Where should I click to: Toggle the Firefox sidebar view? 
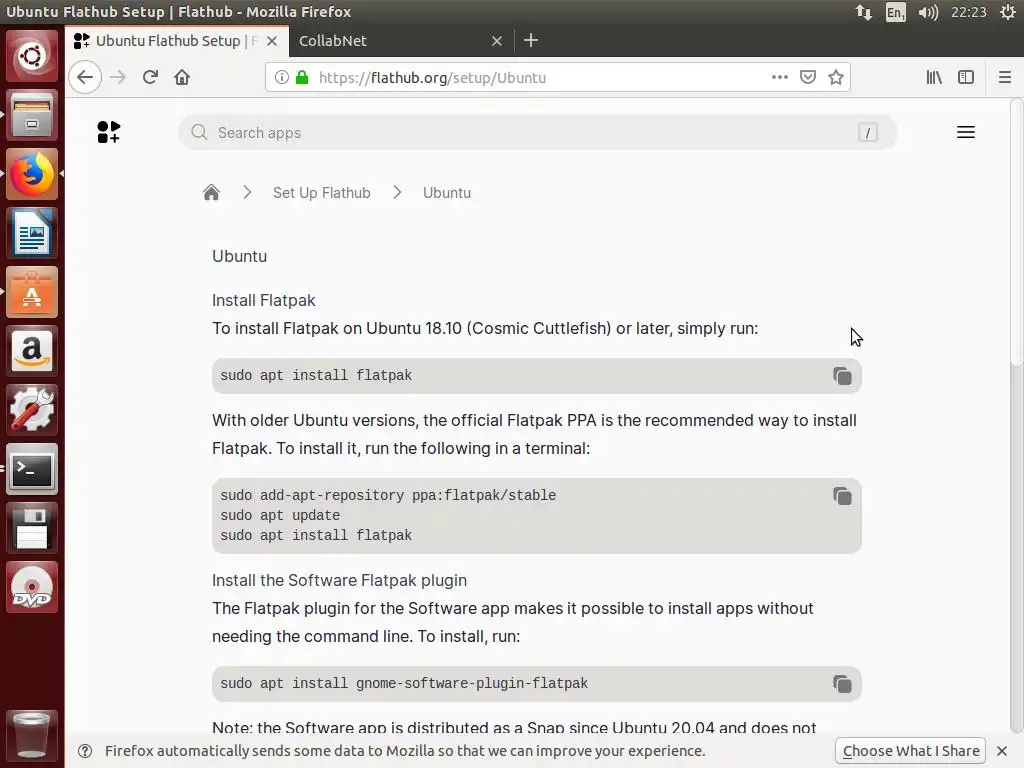pyautogui.click(x=966, y=77)
